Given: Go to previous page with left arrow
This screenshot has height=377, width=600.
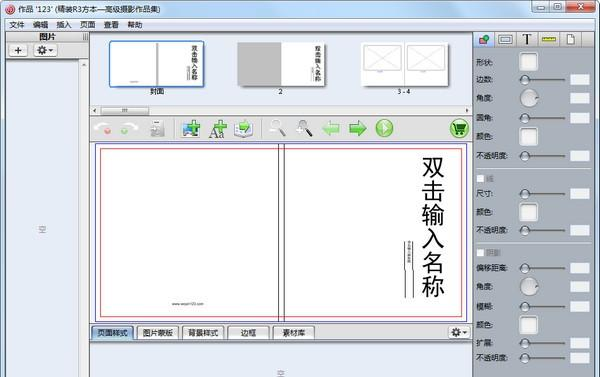Looking at the screenshot, I should [331, 128].
